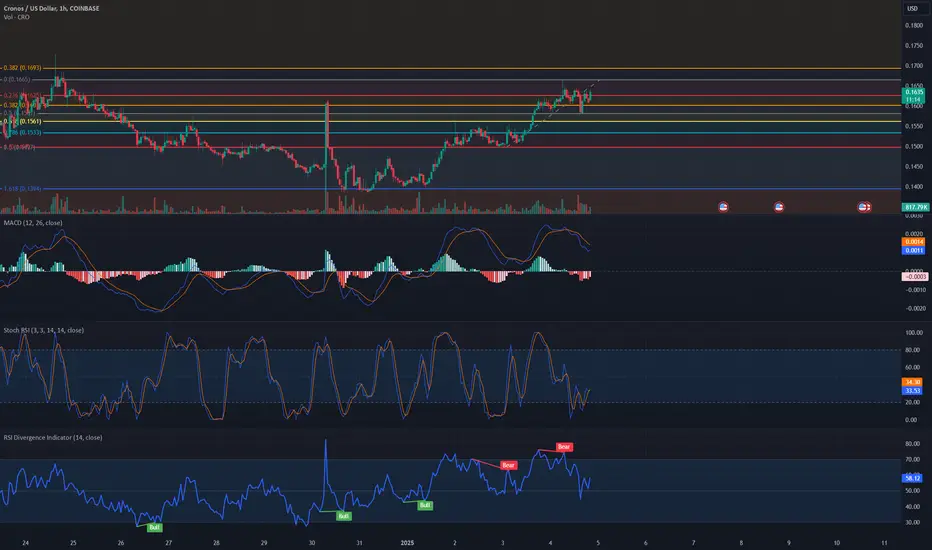Click the stacked US event flags on the right

tap(864, 207)
